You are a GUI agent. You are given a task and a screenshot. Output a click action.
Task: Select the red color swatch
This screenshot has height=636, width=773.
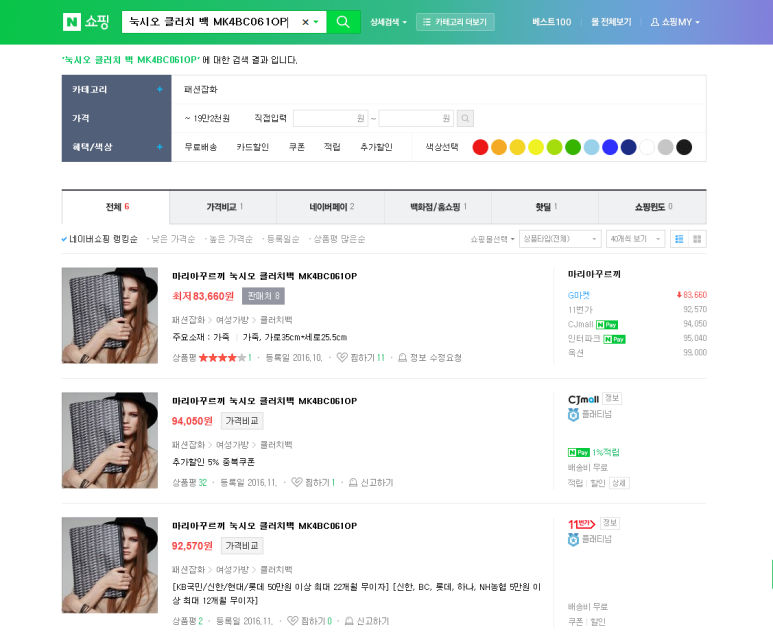[480, 147]
